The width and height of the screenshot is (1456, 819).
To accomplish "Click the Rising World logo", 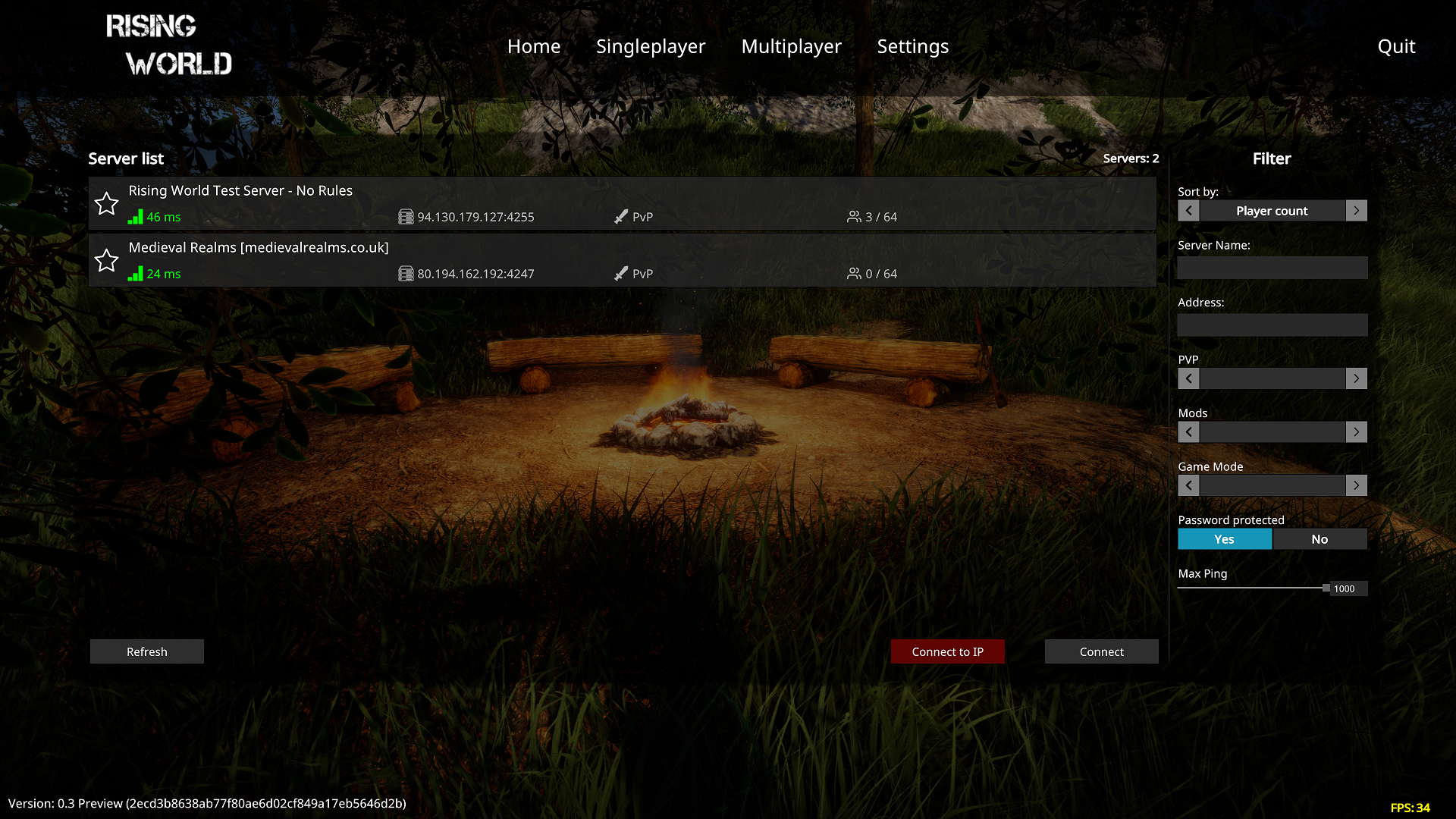I will click(x=170, y=45).
